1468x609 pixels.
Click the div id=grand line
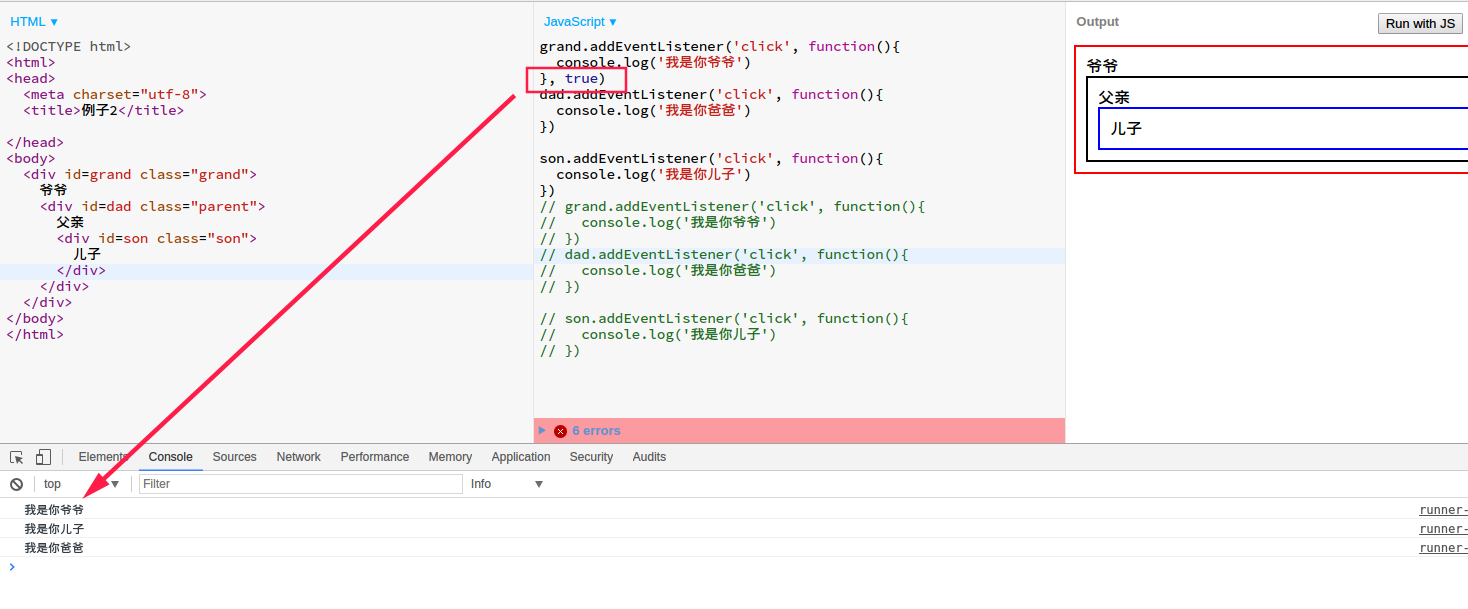pos(140,174)
